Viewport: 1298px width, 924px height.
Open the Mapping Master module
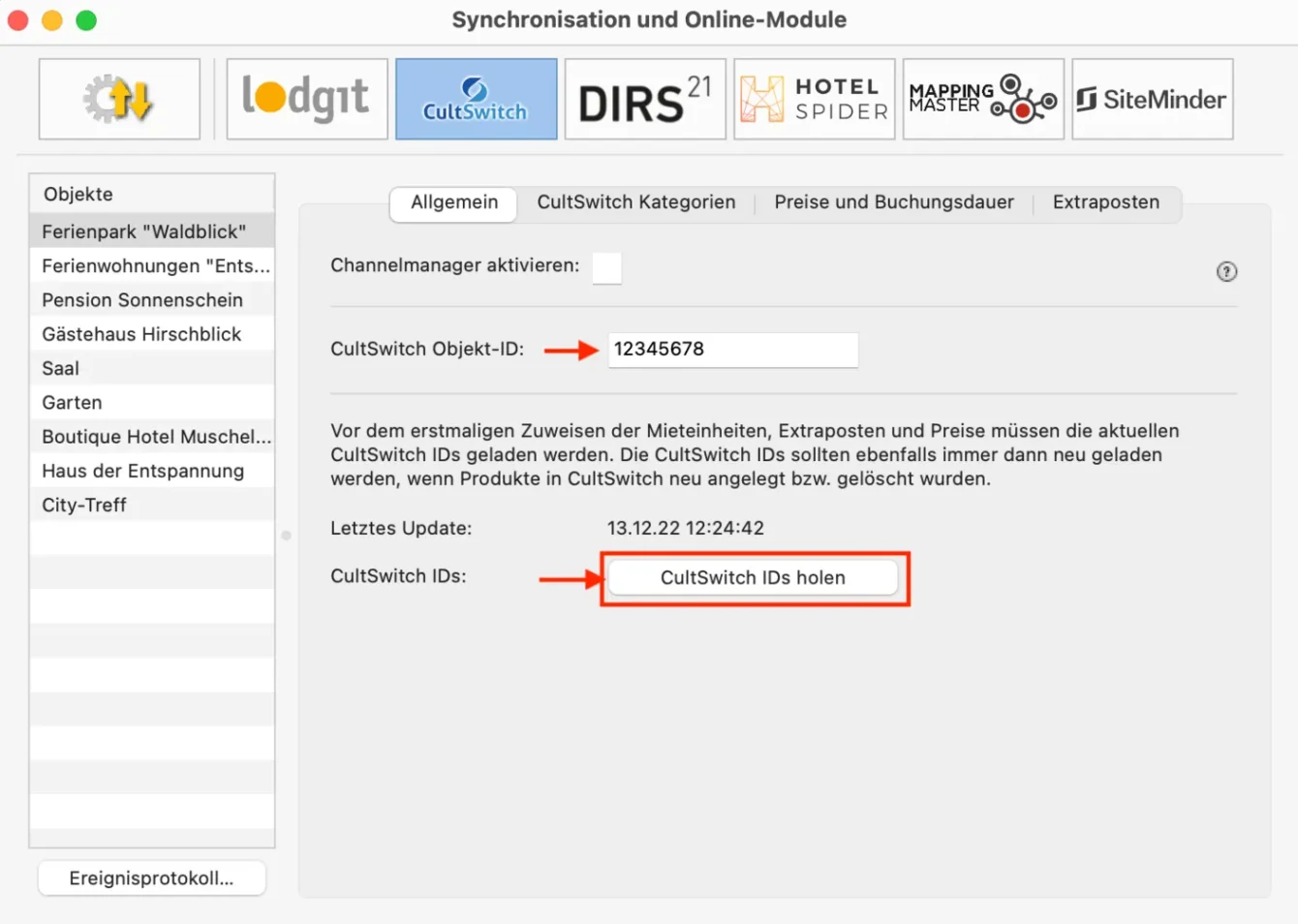(983, 99)
